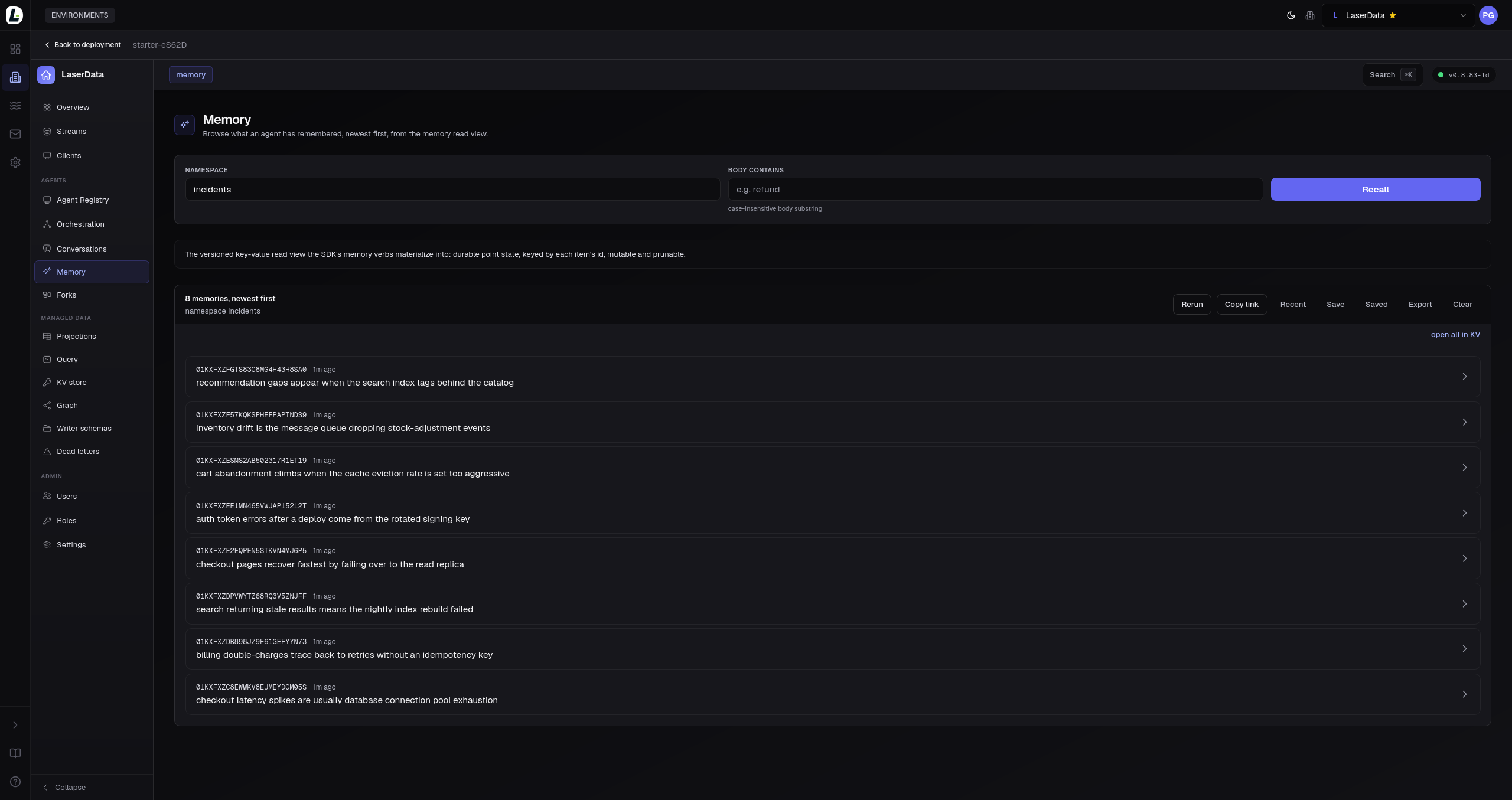Toggle dark mode moon icon
1512x800 pixels.
point(1291,15)
